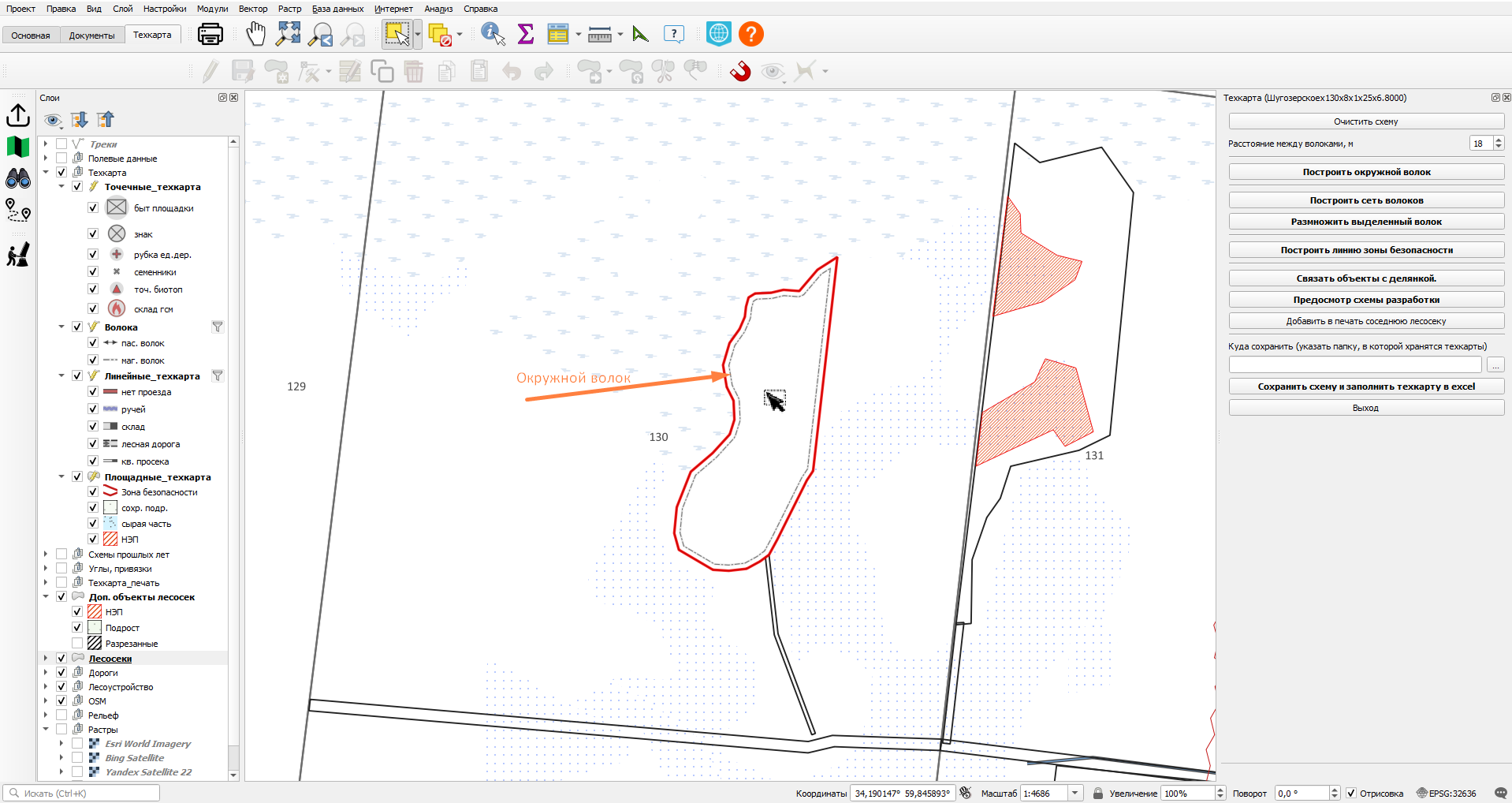Click the filter icon on Линейные_техкарта layer

click(218, 376)
